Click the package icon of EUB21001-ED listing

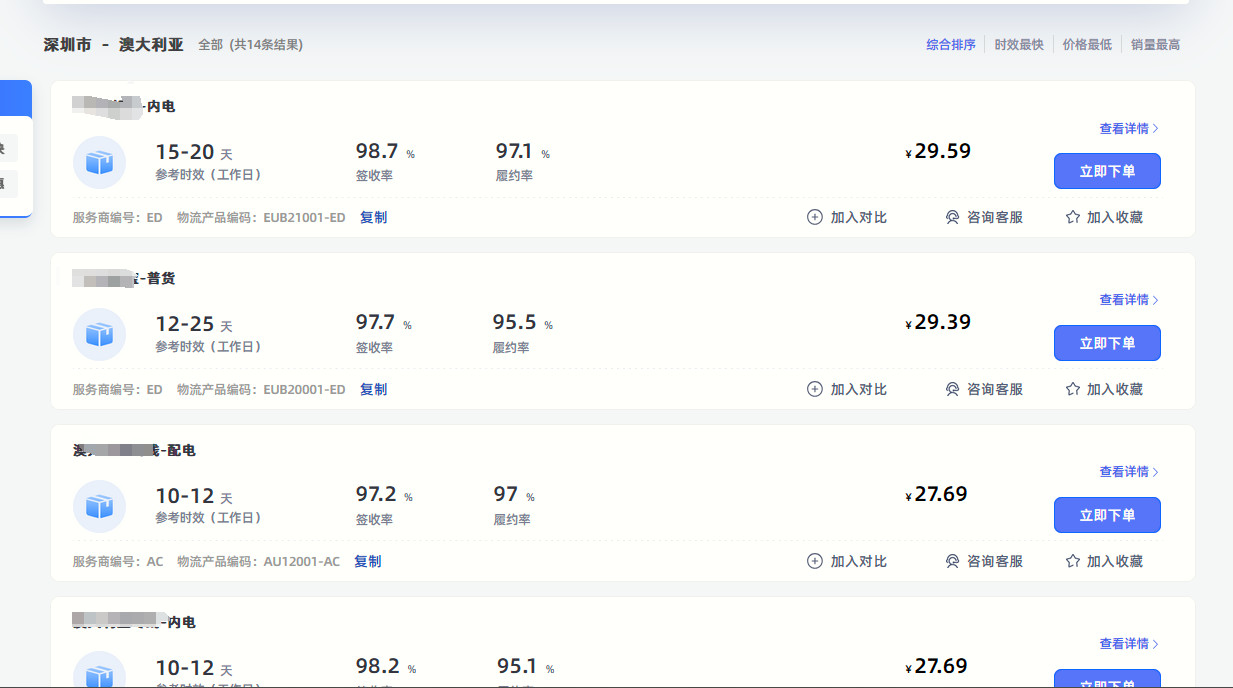pos(99,162)
